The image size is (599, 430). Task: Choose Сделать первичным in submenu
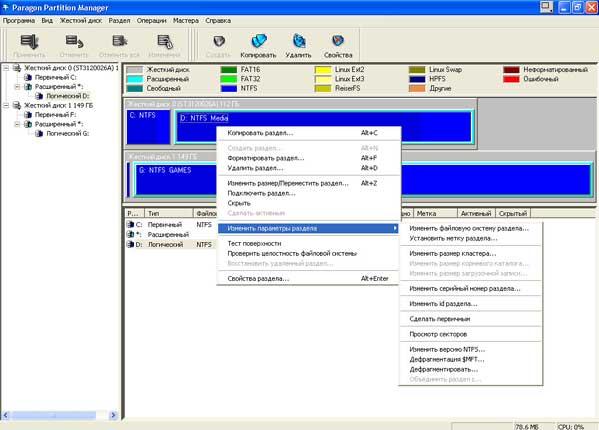(470, 319)
